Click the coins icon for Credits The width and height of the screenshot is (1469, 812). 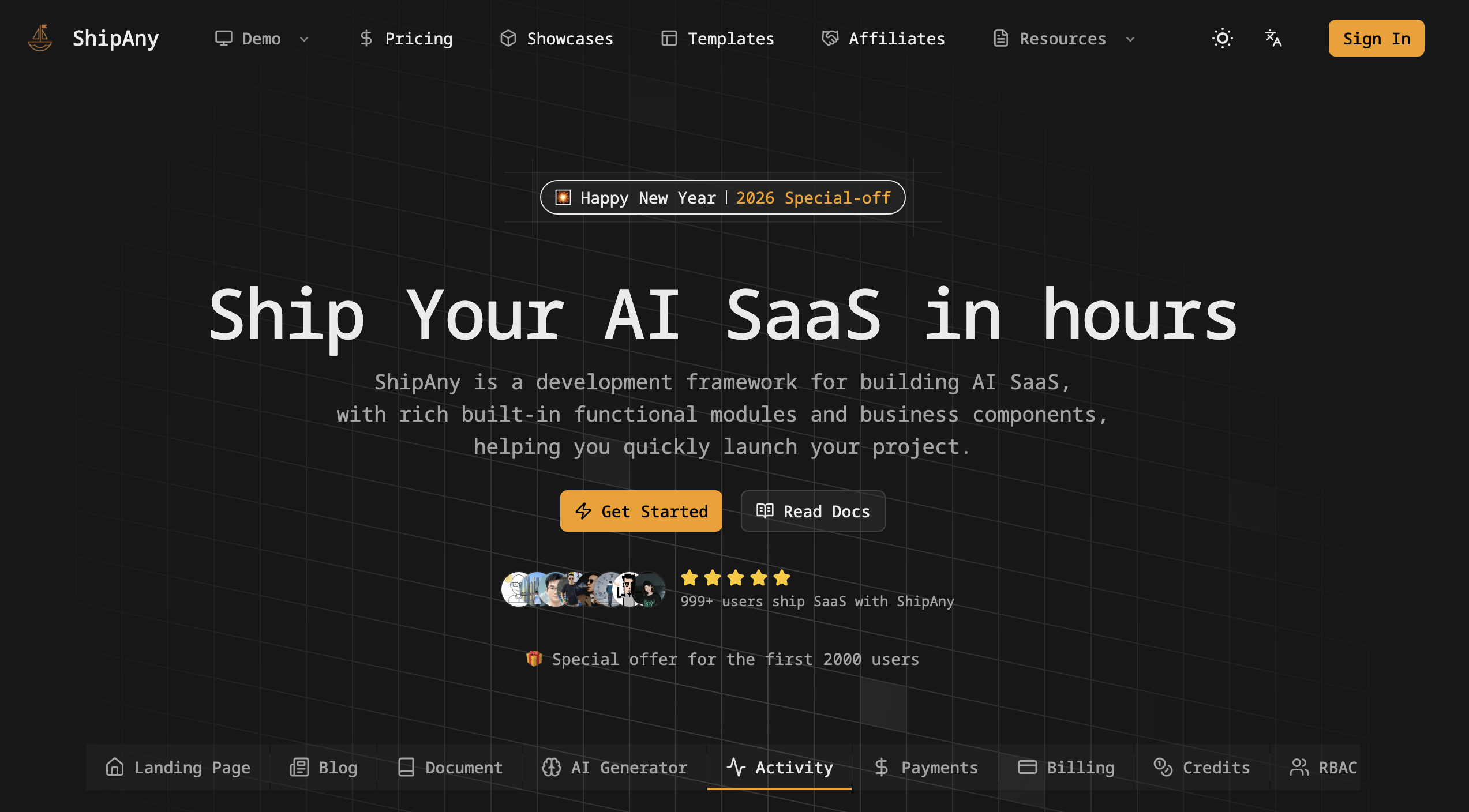tap(1163, 767)
